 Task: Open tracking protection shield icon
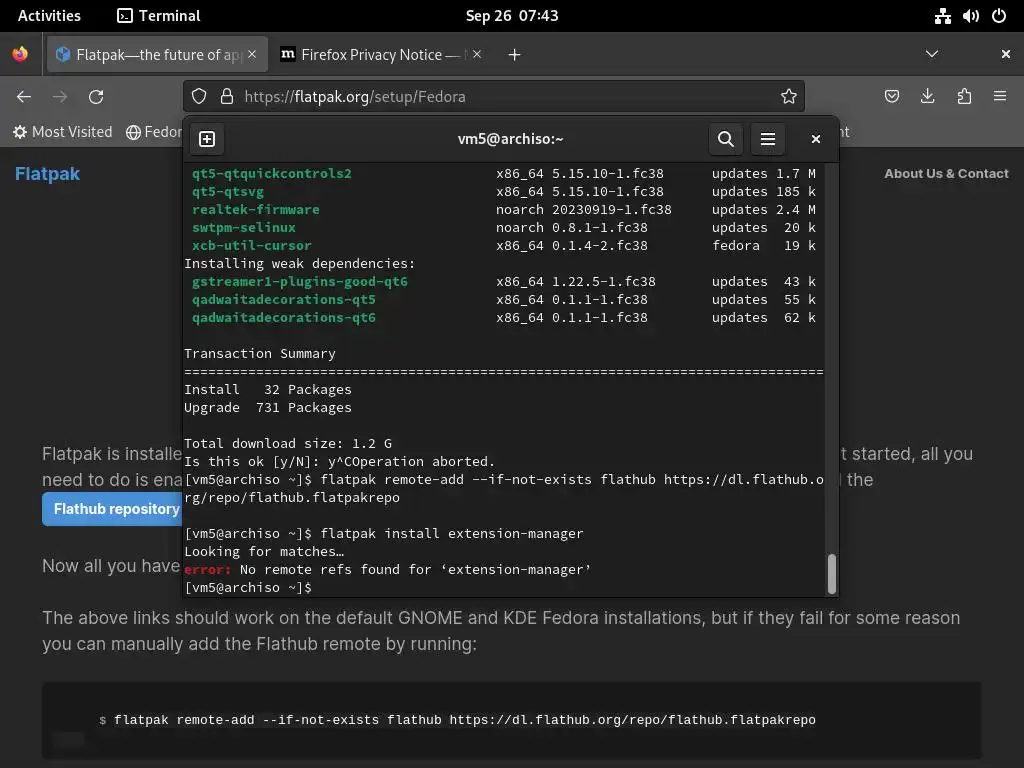point(199,97)
